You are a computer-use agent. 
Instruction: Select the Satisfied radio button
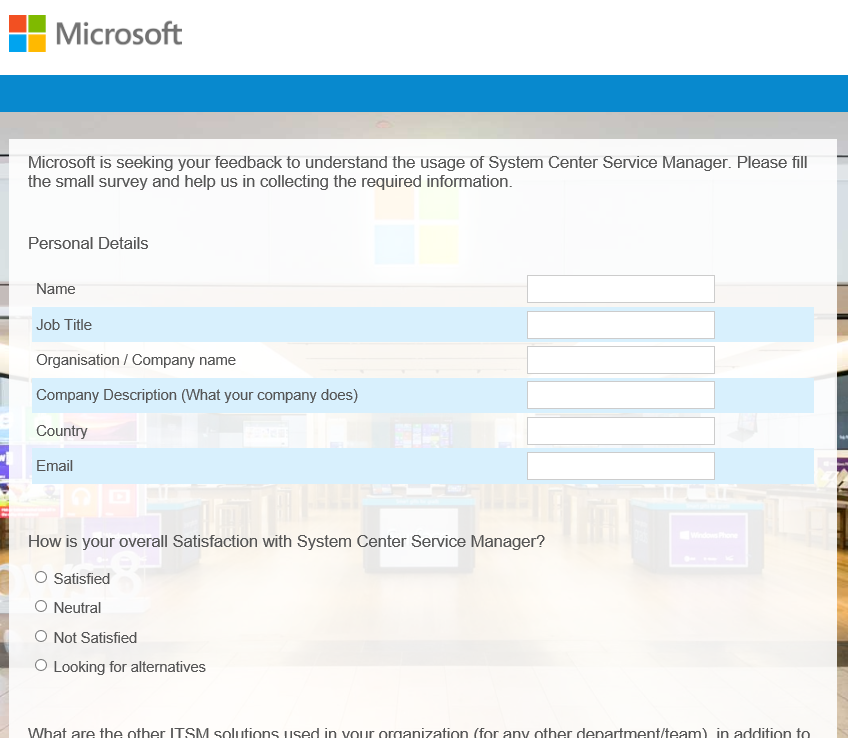coord(41,577)
